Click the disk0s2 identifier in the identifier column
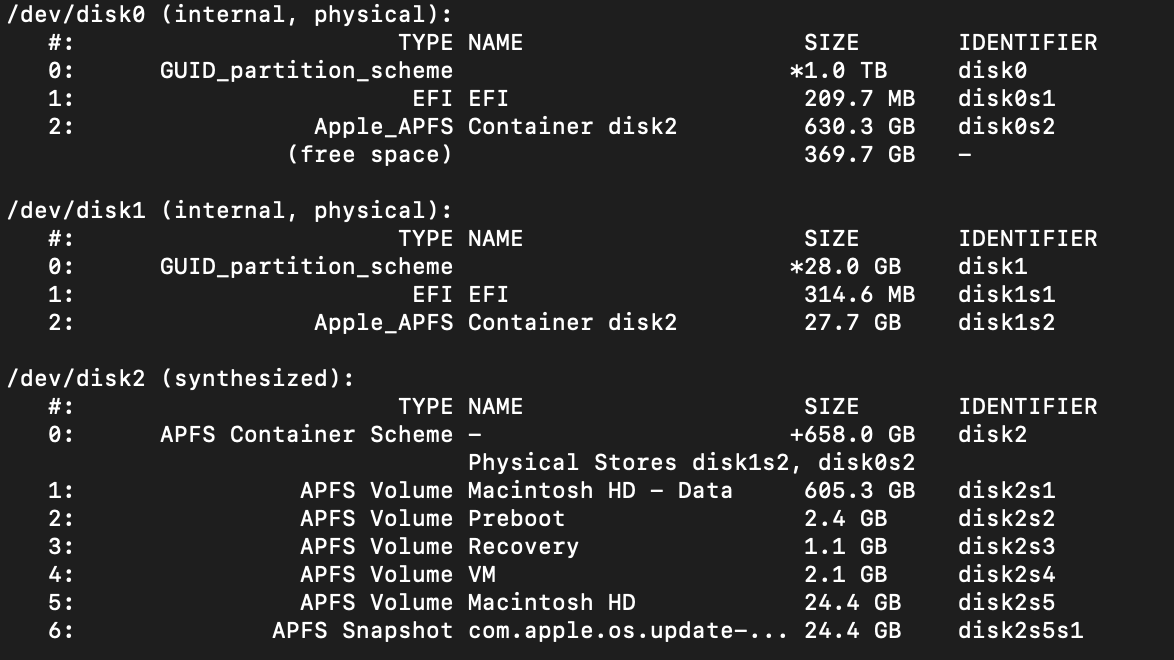 1006,127
